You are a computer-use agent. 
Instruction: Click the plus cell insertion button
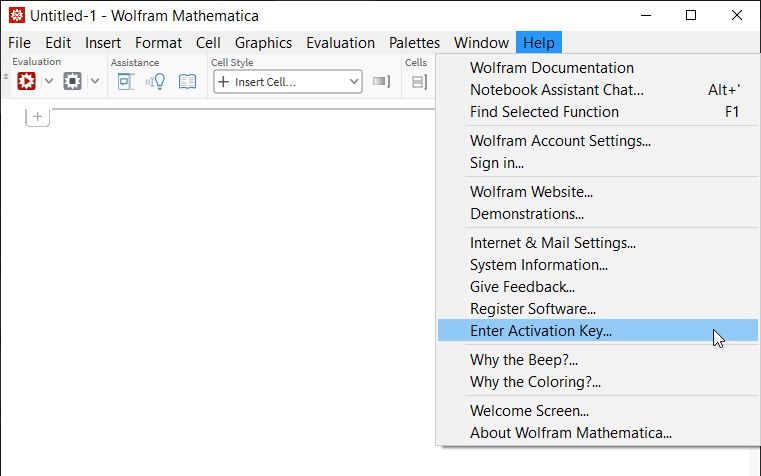click(x=37, y=116)
